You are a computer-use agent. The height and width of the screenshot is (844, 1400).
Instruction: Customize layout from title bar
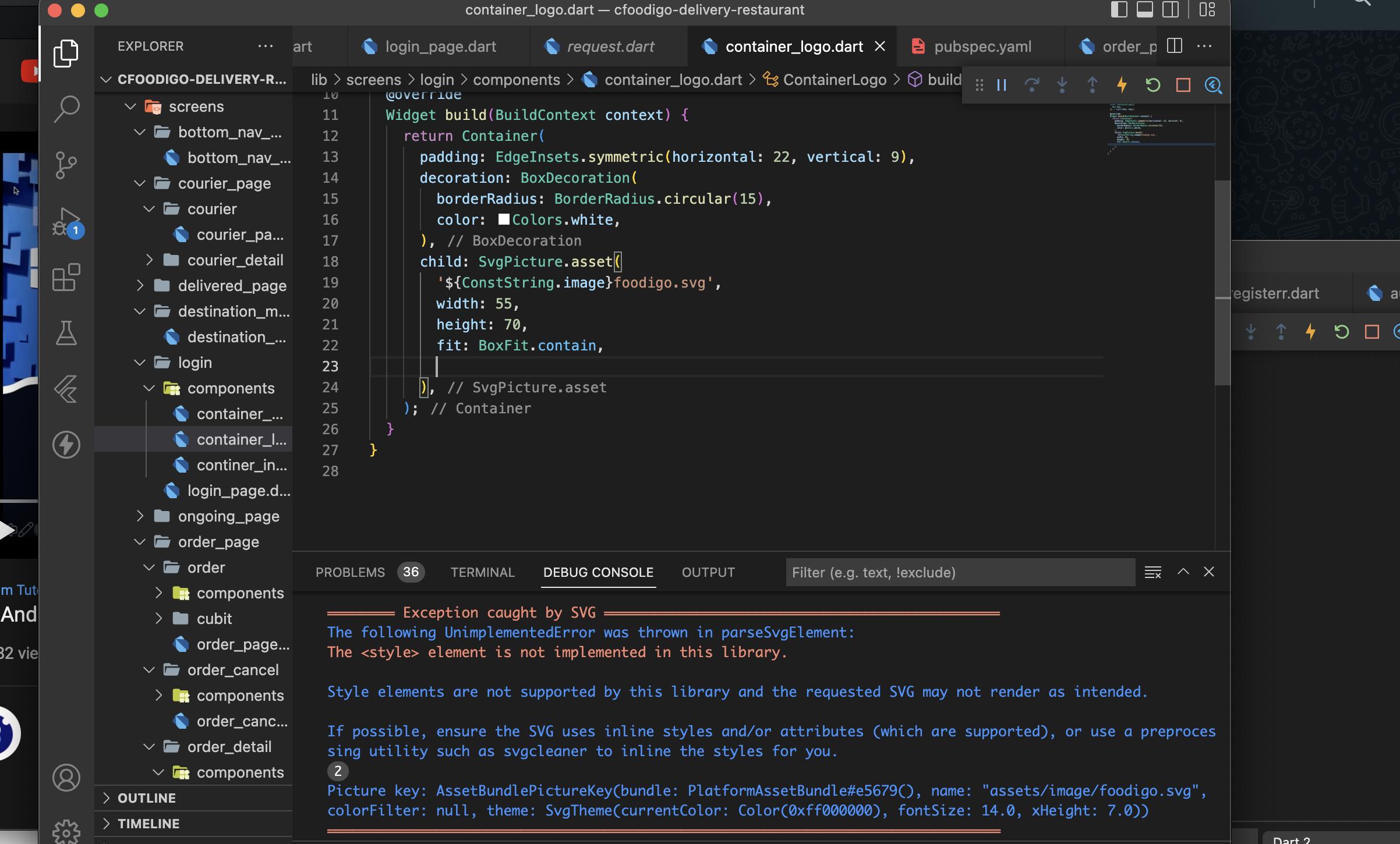1207,10
